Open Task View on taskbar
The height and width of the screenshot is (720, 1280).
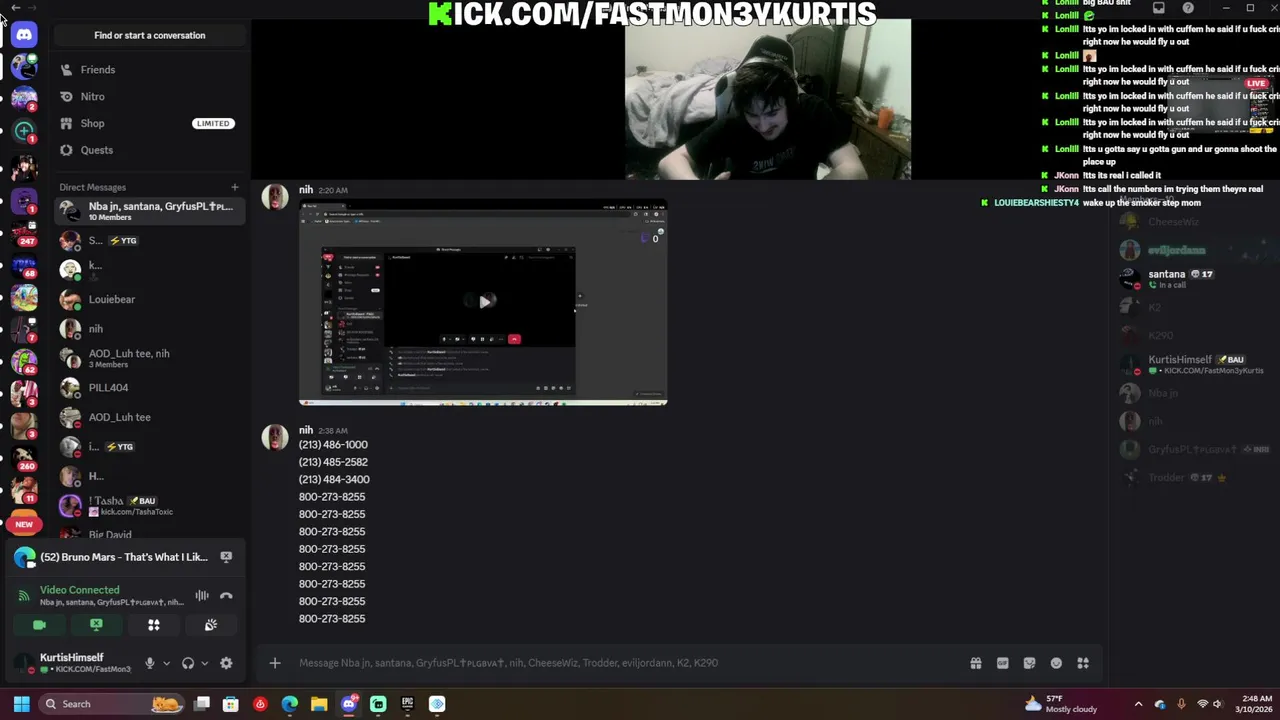click(x=202, y=704)
